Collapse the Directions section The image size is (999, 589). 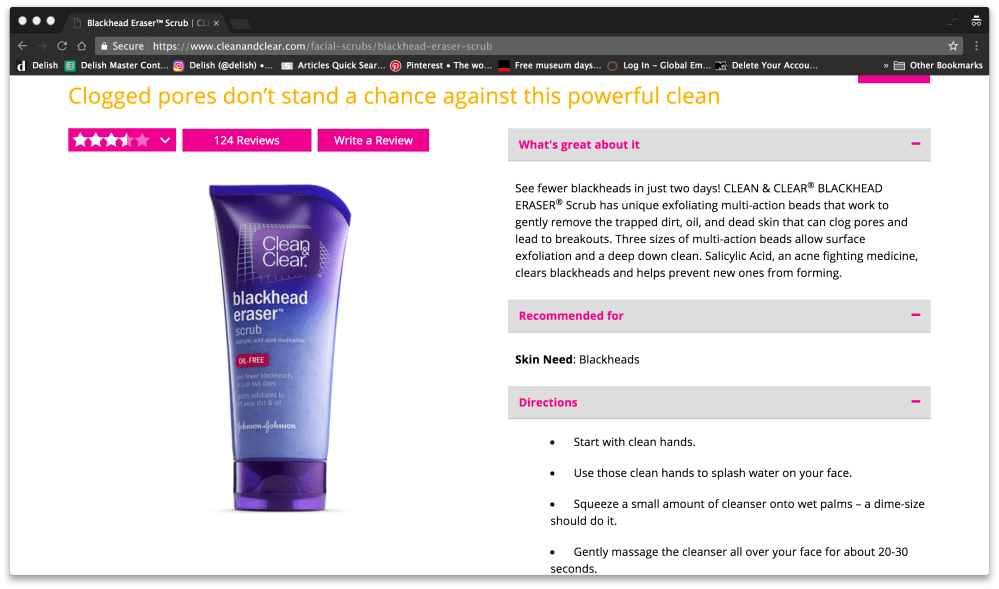[916, 402]
